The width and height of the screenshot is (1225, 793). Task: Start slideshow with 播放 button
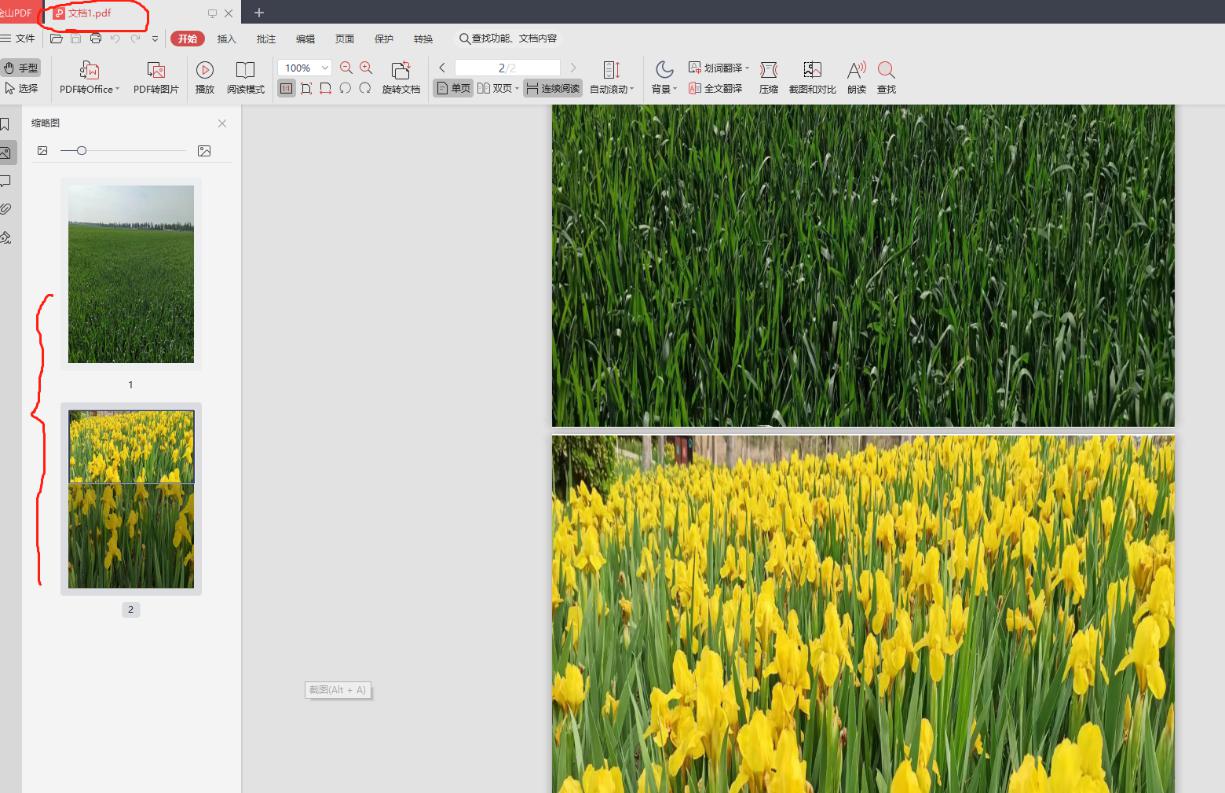[x=205, y=78]
